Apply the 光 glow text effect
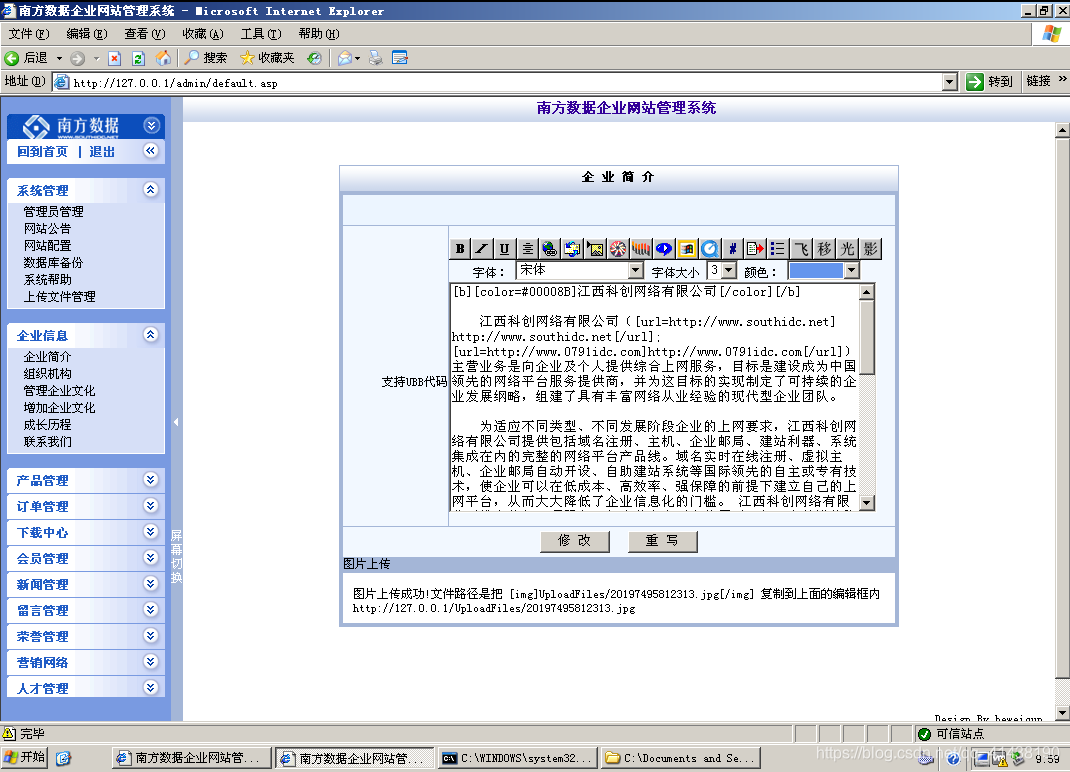This screenshot has height=772, width=1070. click(847, 249)
